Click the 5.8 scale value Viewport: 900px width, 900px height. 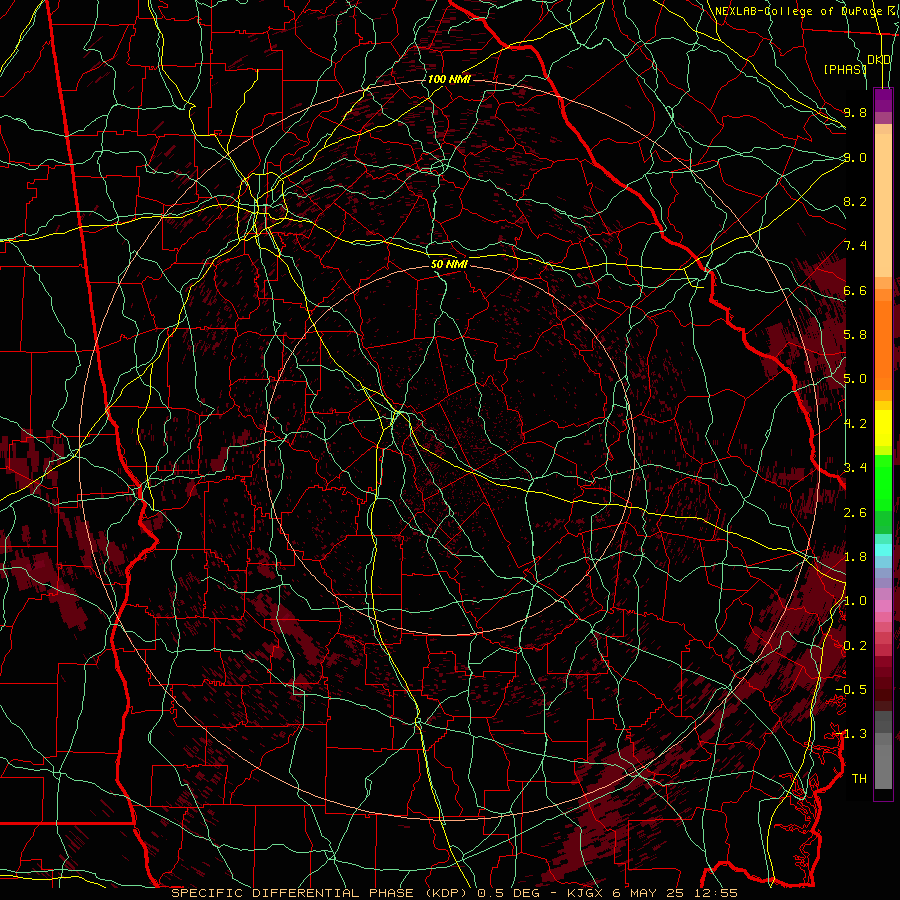855,335
